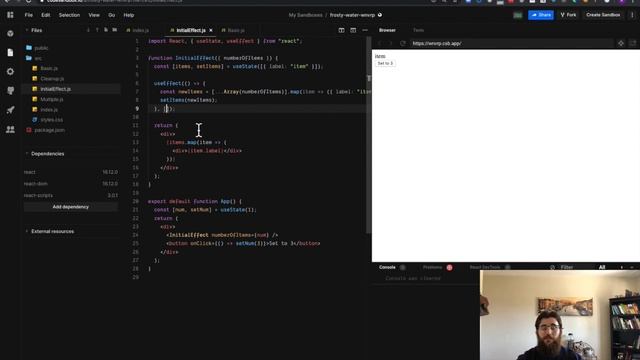Viewport: 640px width, 360px height.
Task: Toggle the preview layout icon beside split
Action: tap(353, 30)
